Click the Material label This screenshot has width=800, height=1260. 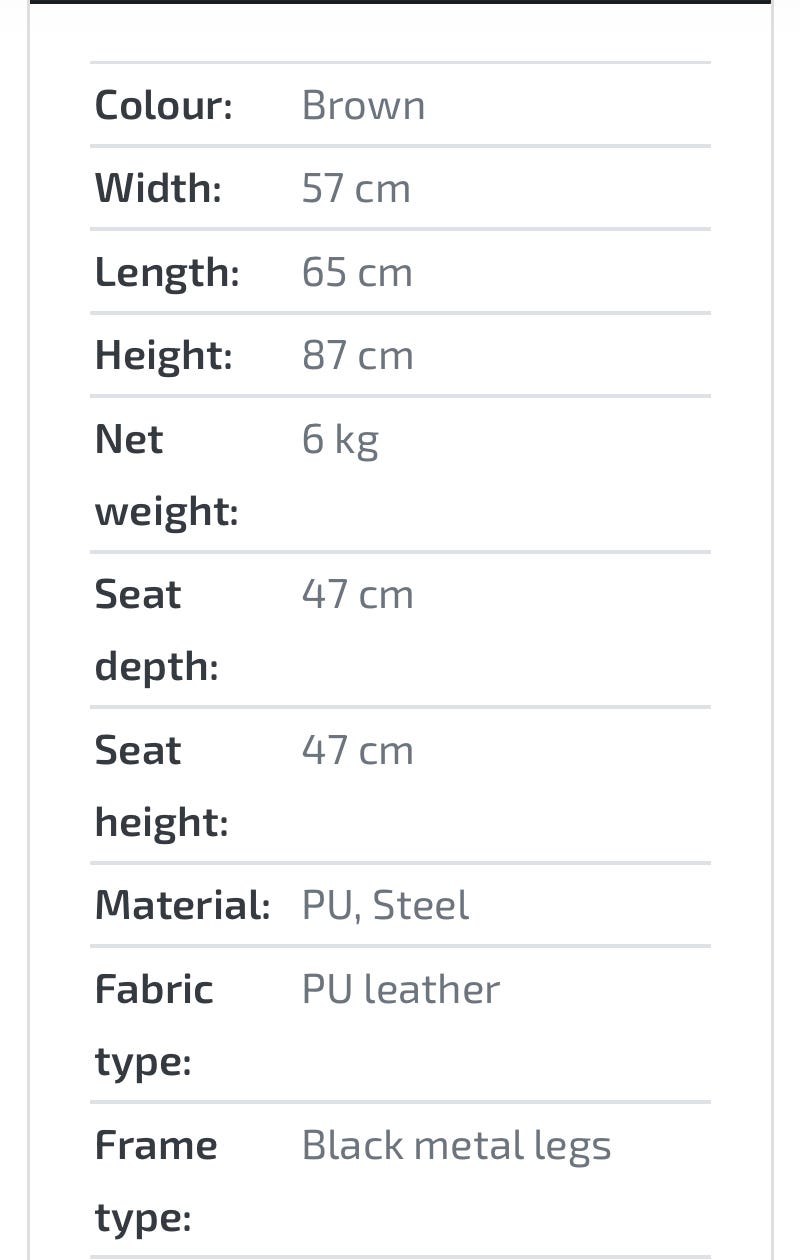click(182, 905)
